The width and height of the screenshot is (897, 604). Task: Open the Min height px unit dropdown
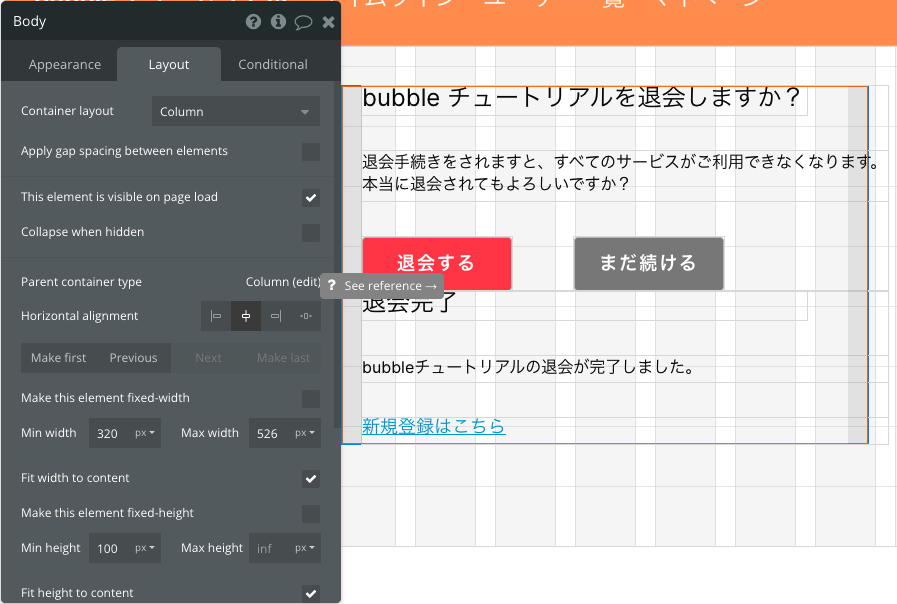[145, 548]
